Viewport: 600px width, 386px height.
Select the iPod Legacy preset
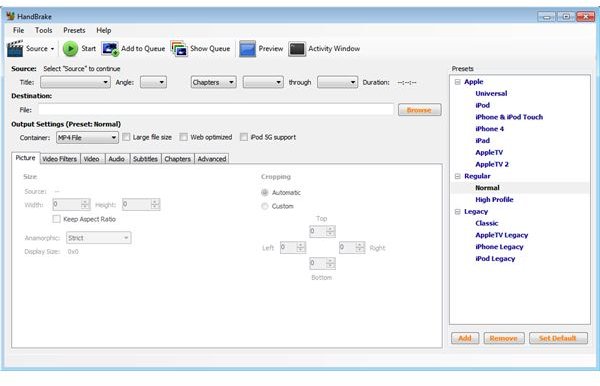pos(495,259)
